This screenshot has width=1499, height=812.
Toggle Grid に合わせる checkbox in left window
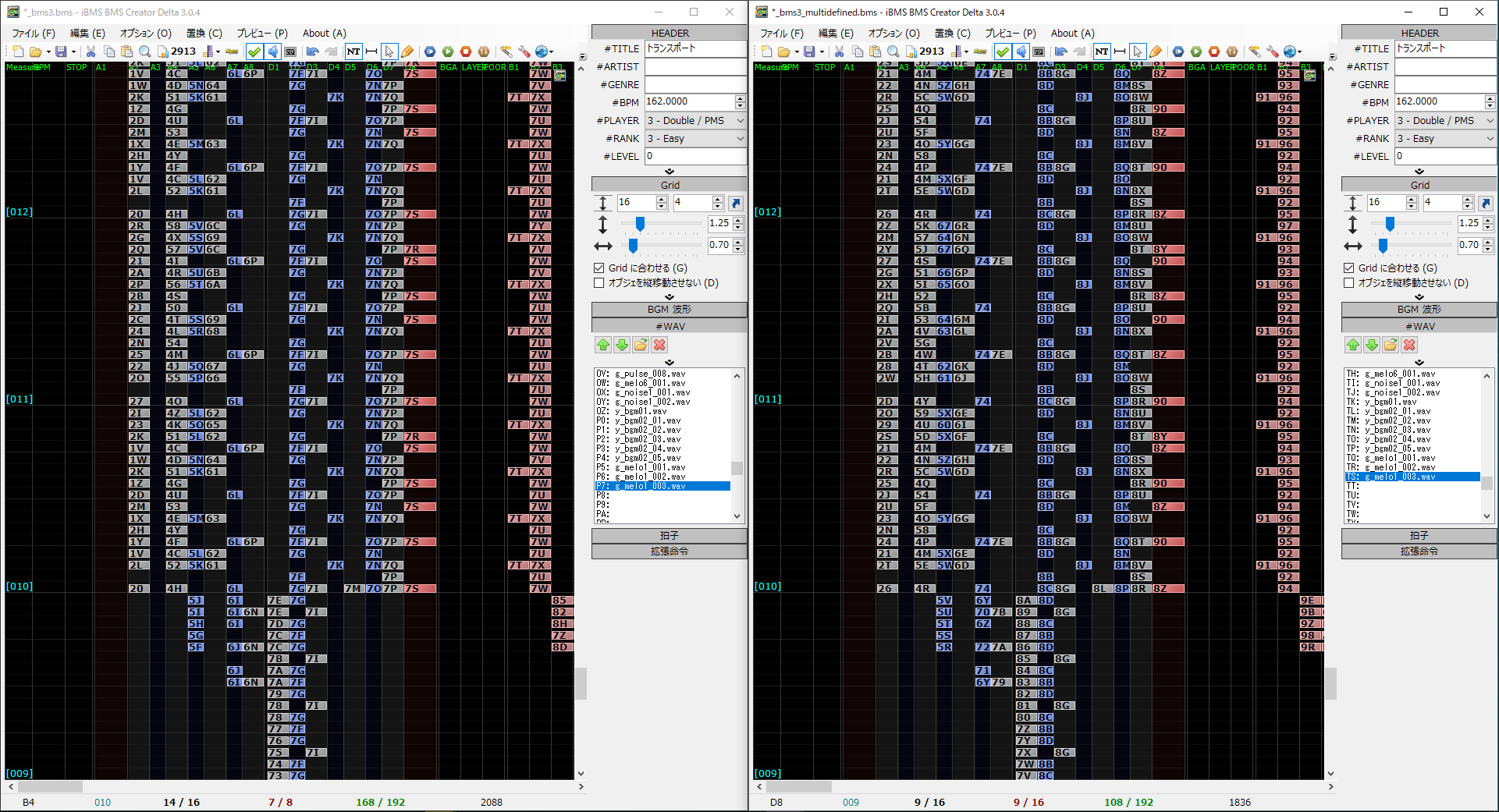click(599, 268)
